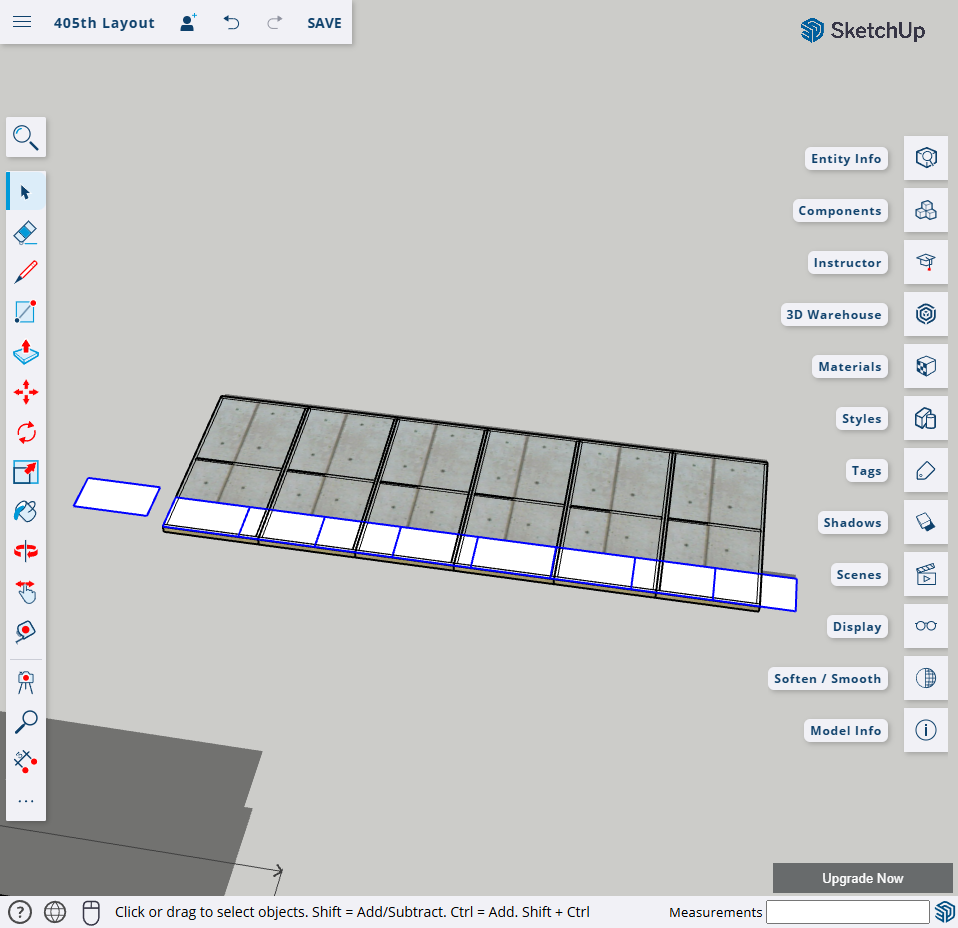Open the search tool magnifier

point(26,137)
